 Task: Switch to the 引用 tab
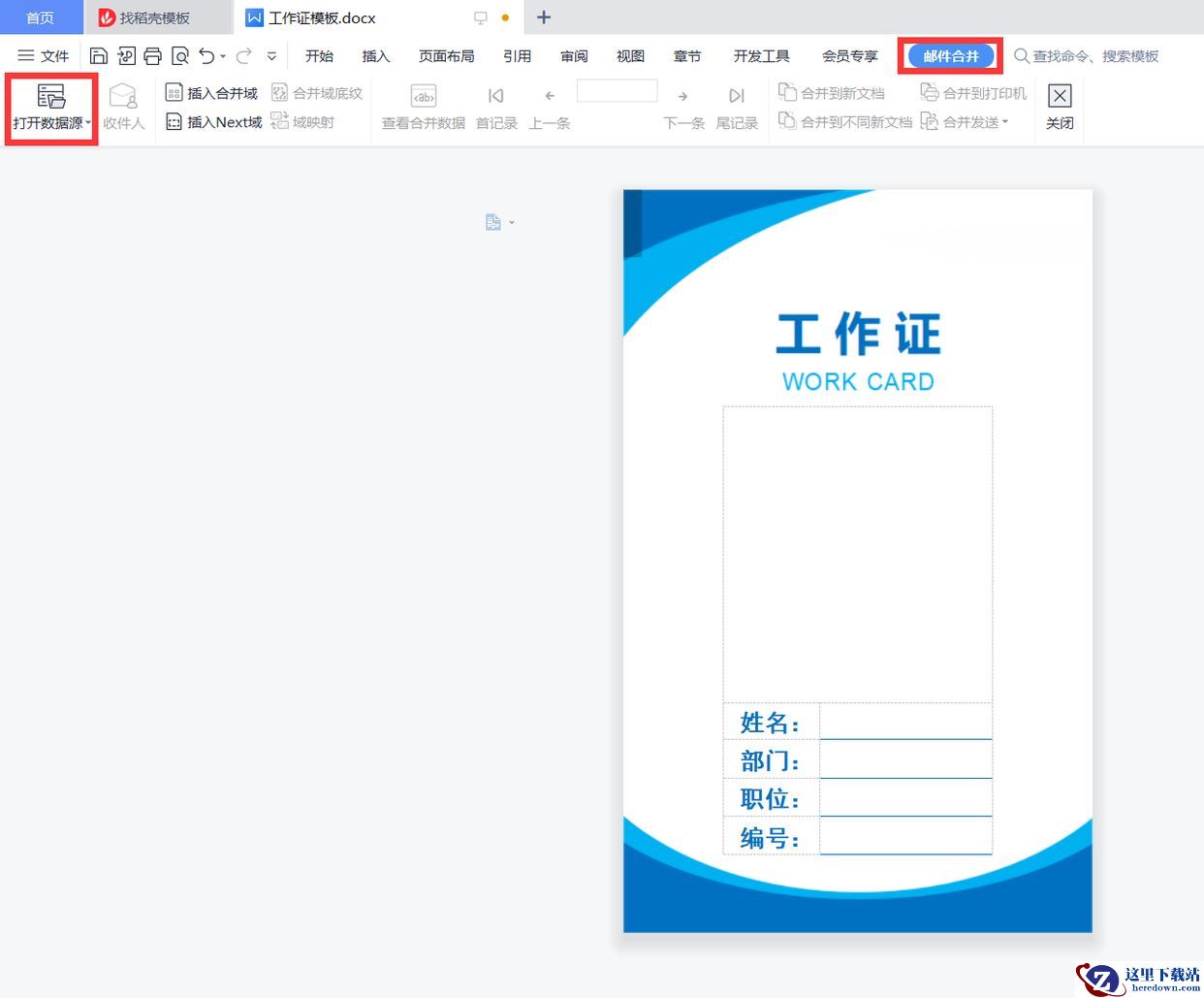(518, 56)
